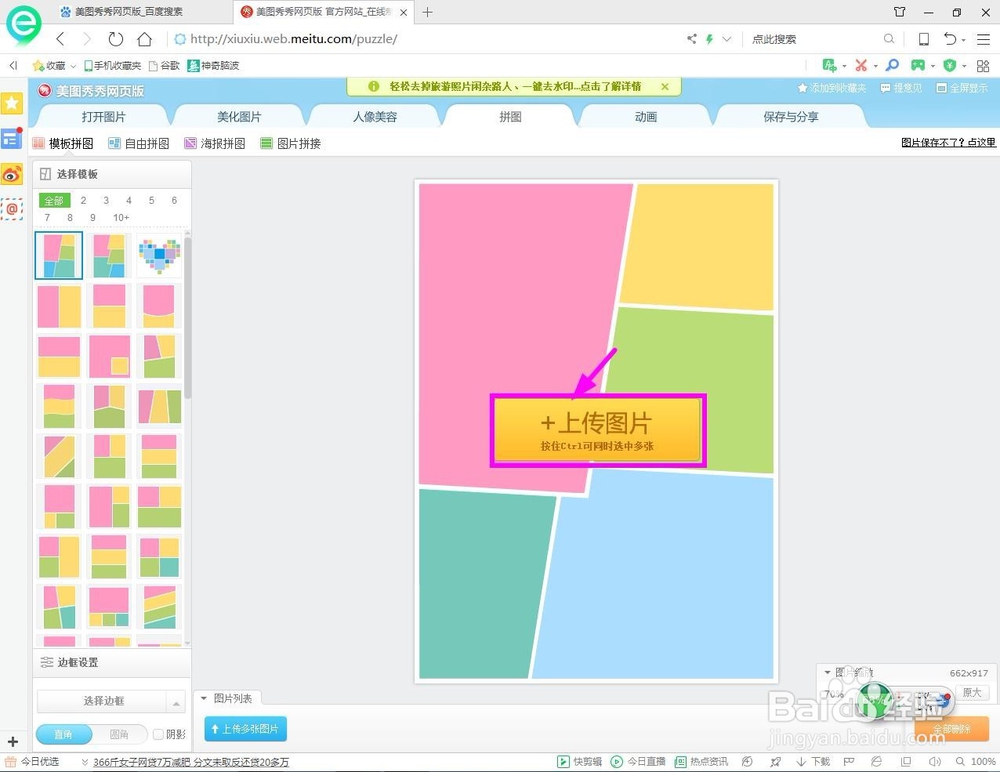The height and width of the screenshot is (772, 1000).
Task: Filter templates by 9 photos
Action: tap(92, 218)
